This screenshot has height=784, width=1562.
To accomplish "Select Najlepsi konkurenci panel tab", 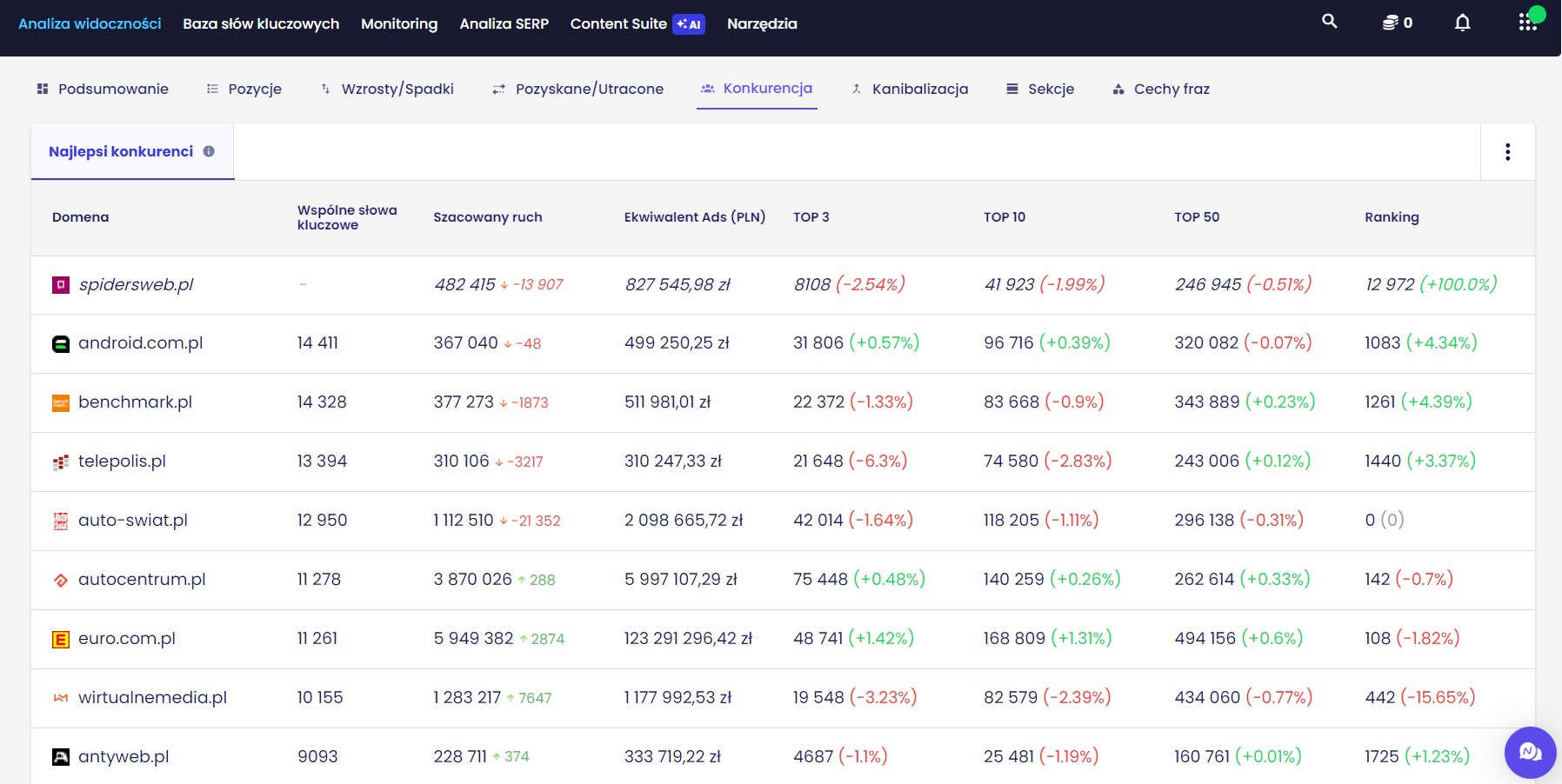I will [x=132, y=151].
